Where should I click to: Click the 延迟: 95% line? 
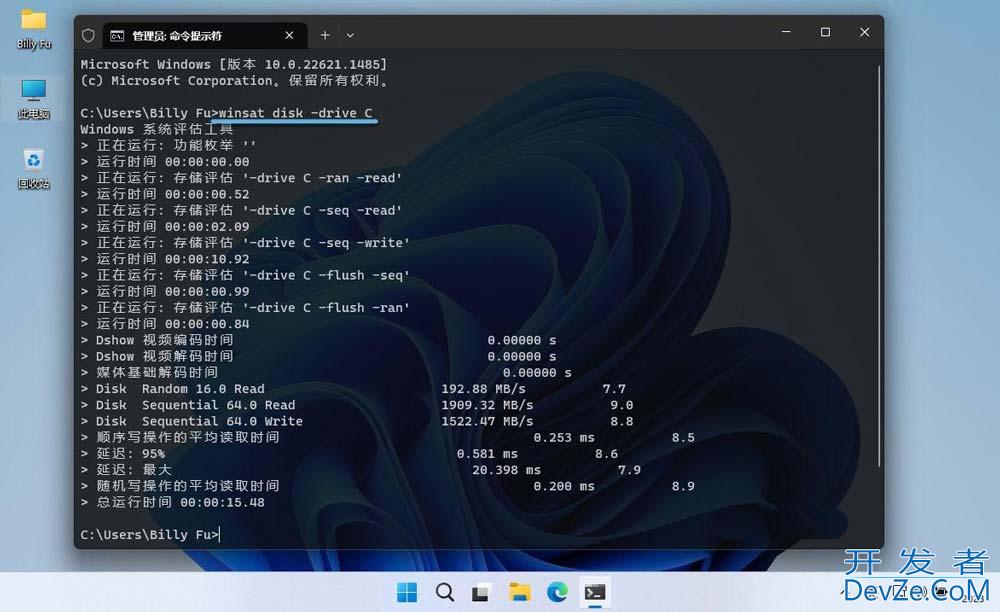coord(349,454)
